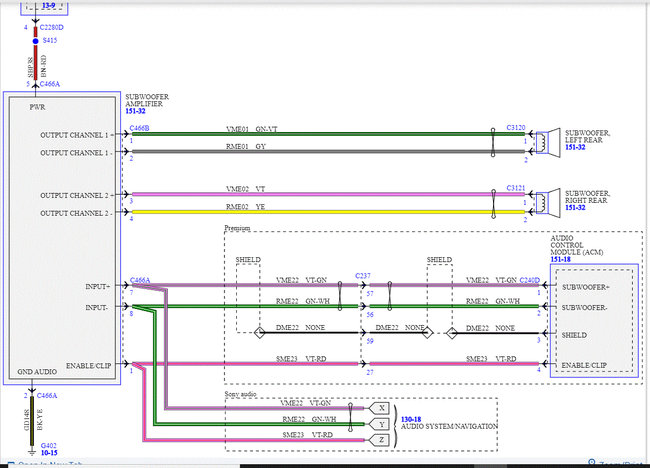Click the left rear subwoofer speaker symbol
This screenshot has height=468, width=650.
[x=548, y=142]
